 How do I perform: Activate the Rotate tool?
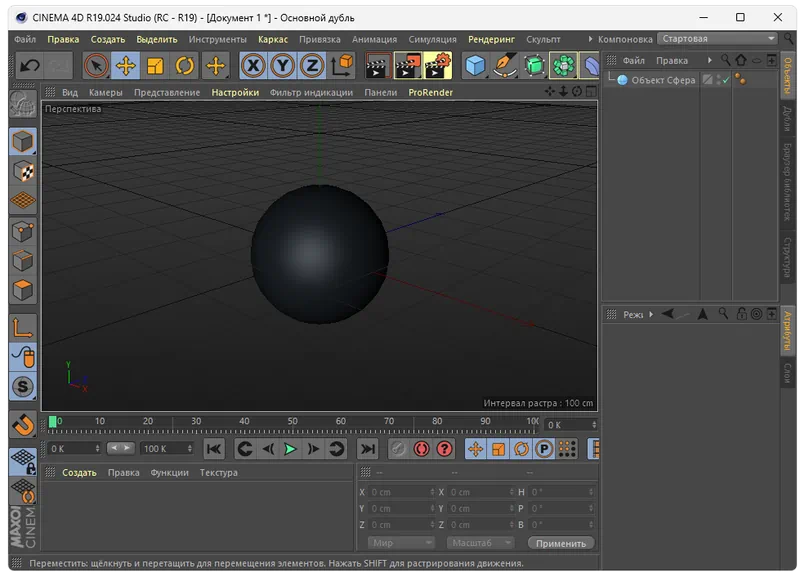point(185,65)
